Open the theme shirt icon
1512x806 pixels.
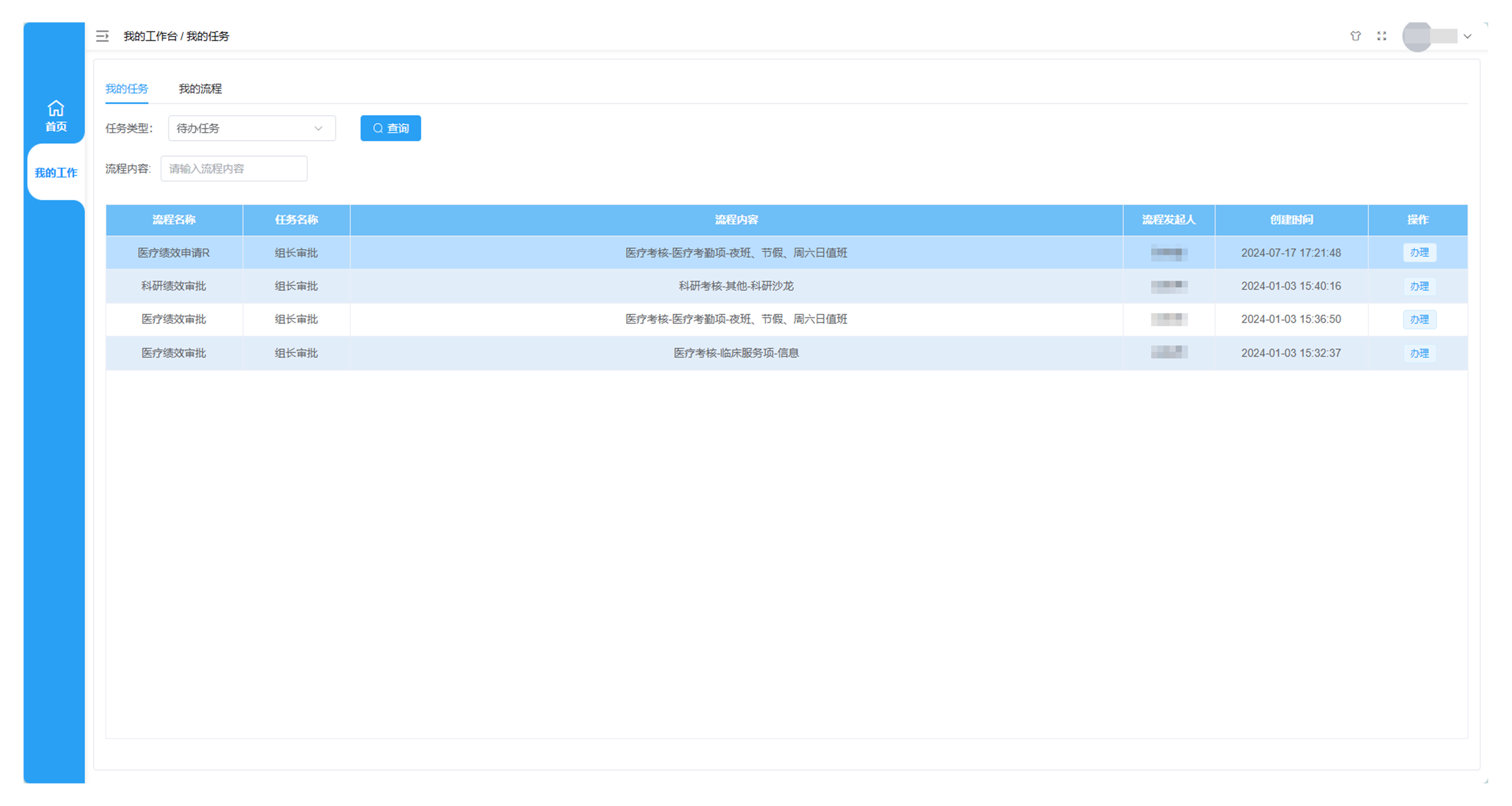1355,36
